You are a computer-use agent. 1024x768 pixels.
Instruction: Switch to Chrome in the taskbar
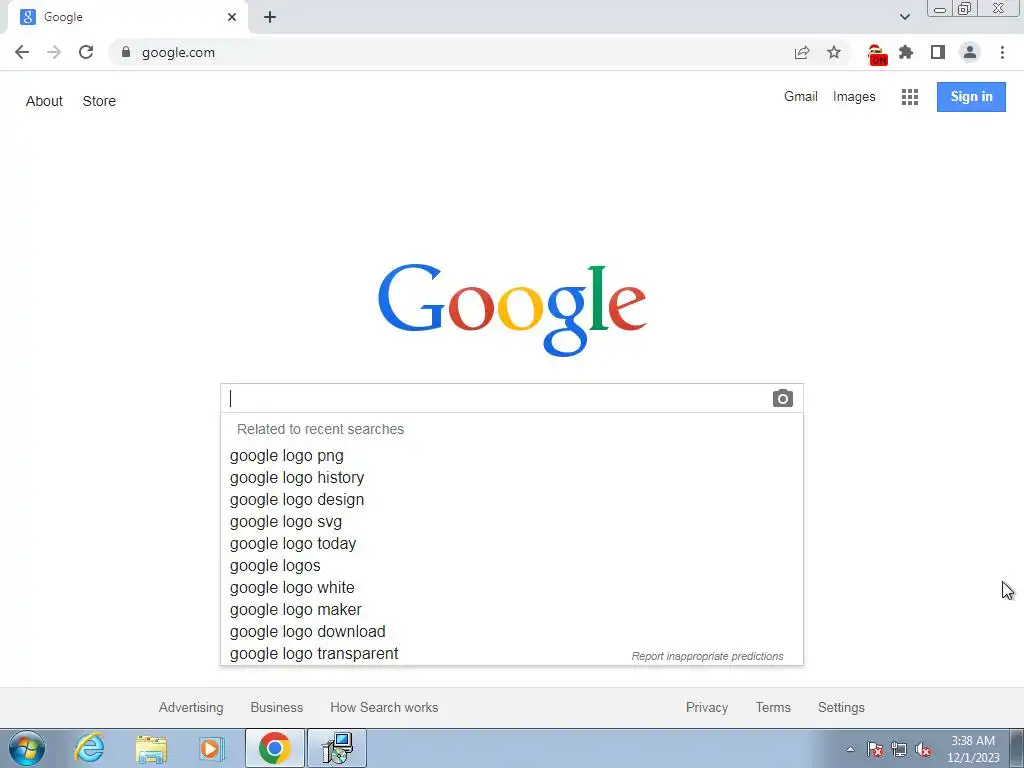click(x=274, y=748)
